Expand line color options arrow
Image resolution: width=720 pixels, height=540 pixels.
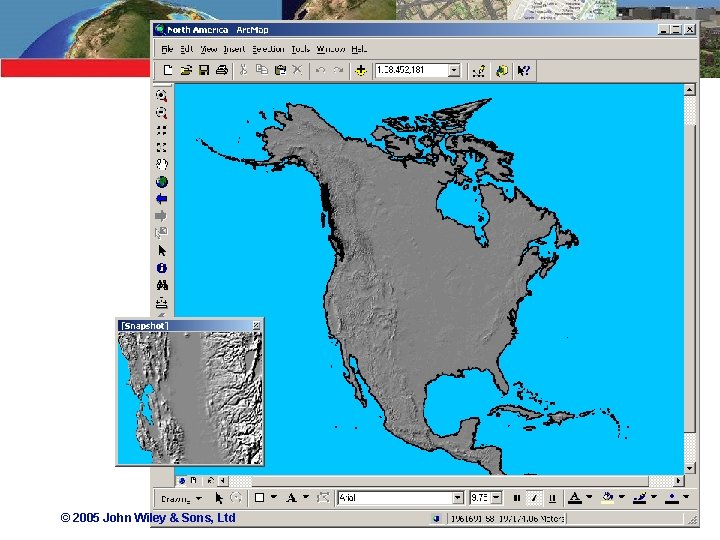pyautogui.click(x=654, y=497)
